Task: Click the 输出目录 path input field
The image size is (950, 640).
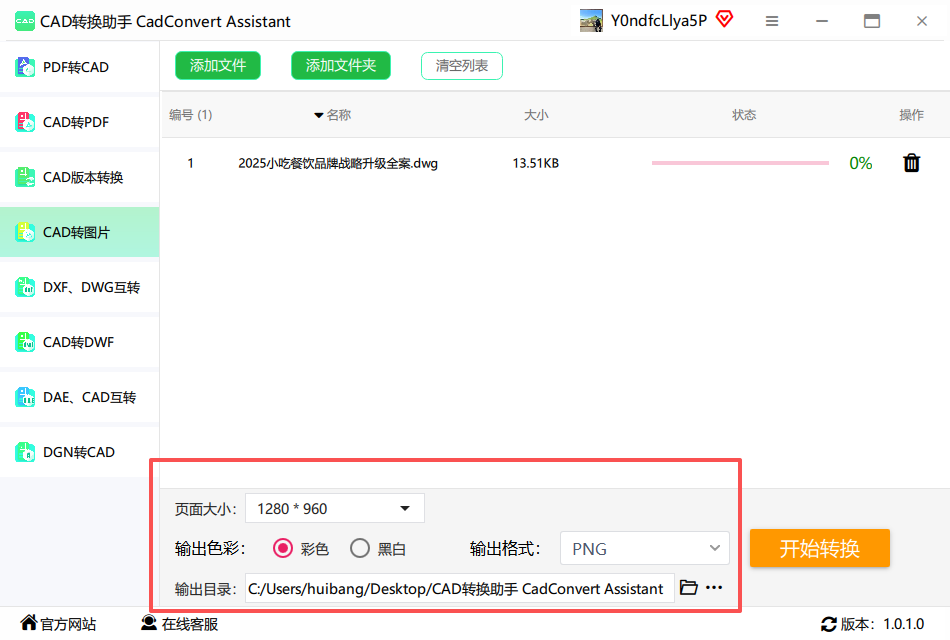Action: coord(457,589)
